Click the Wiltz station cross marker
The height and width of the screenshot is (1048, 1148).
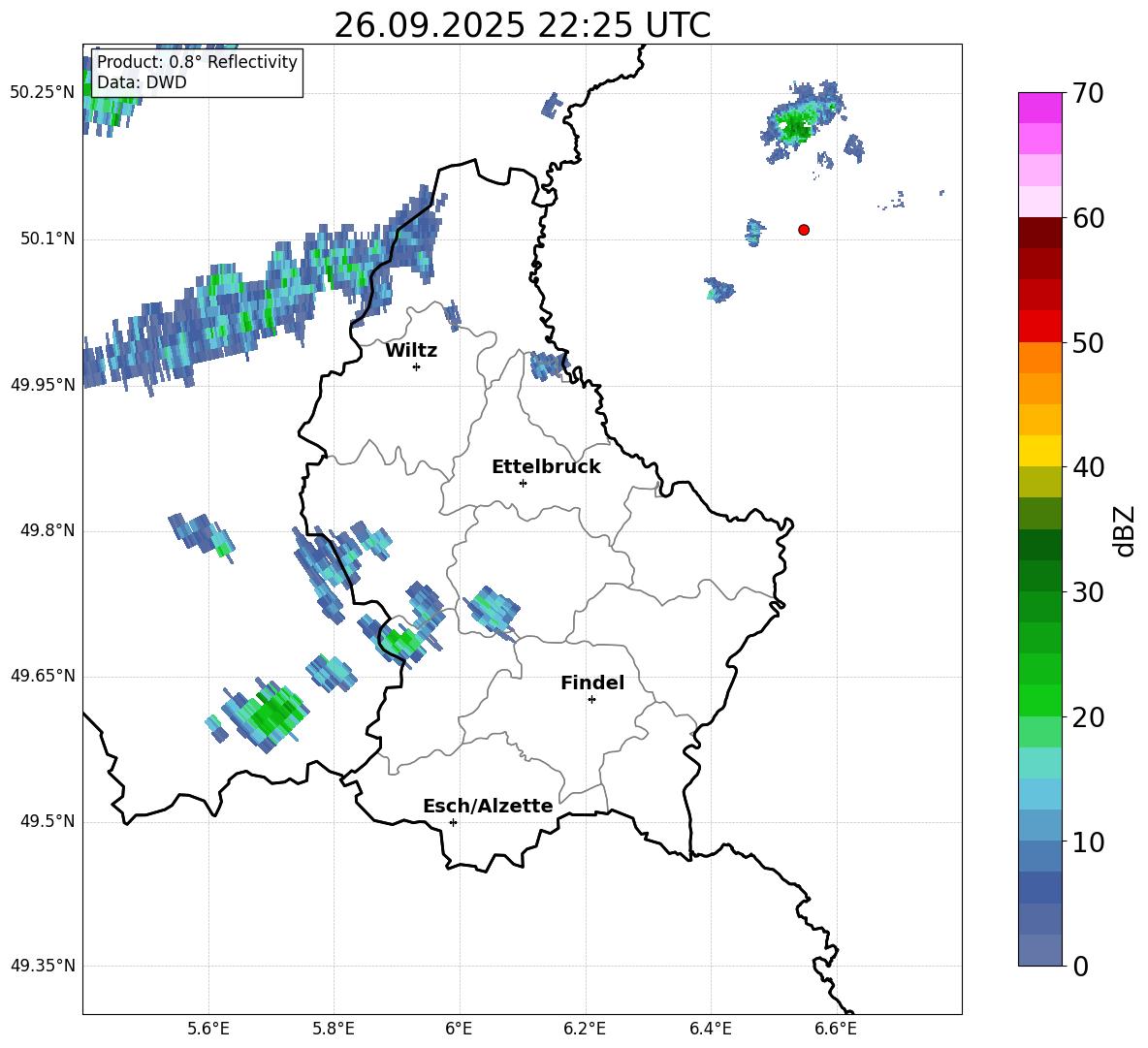tap(417, 366)
